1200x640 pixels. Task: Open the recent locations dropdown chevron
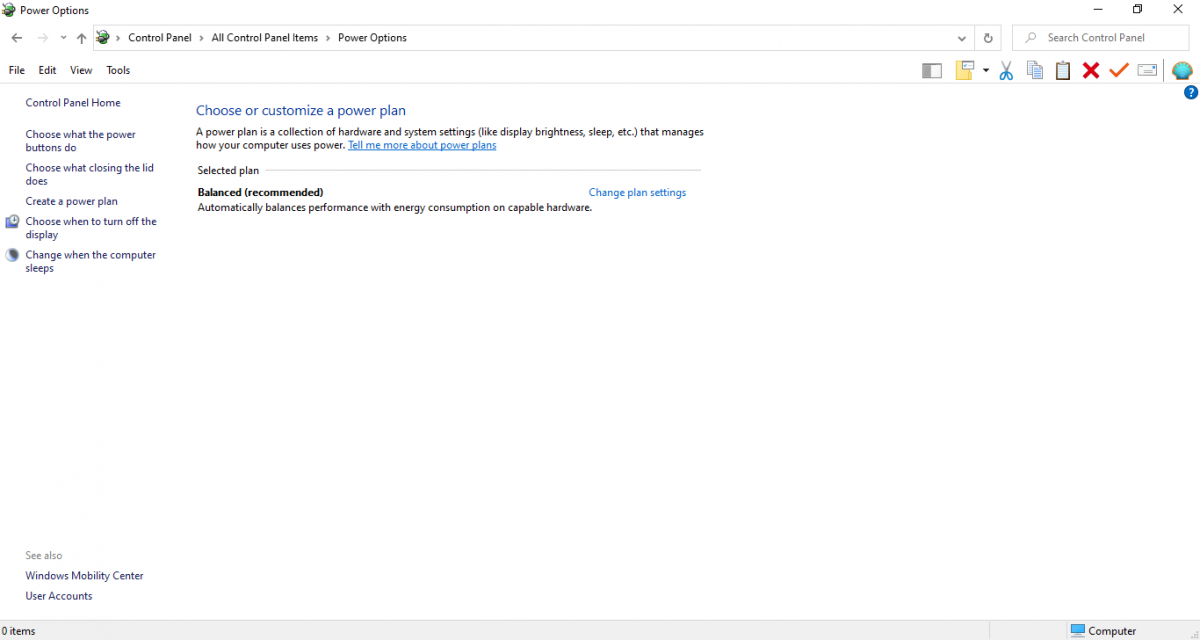[63, 38]
